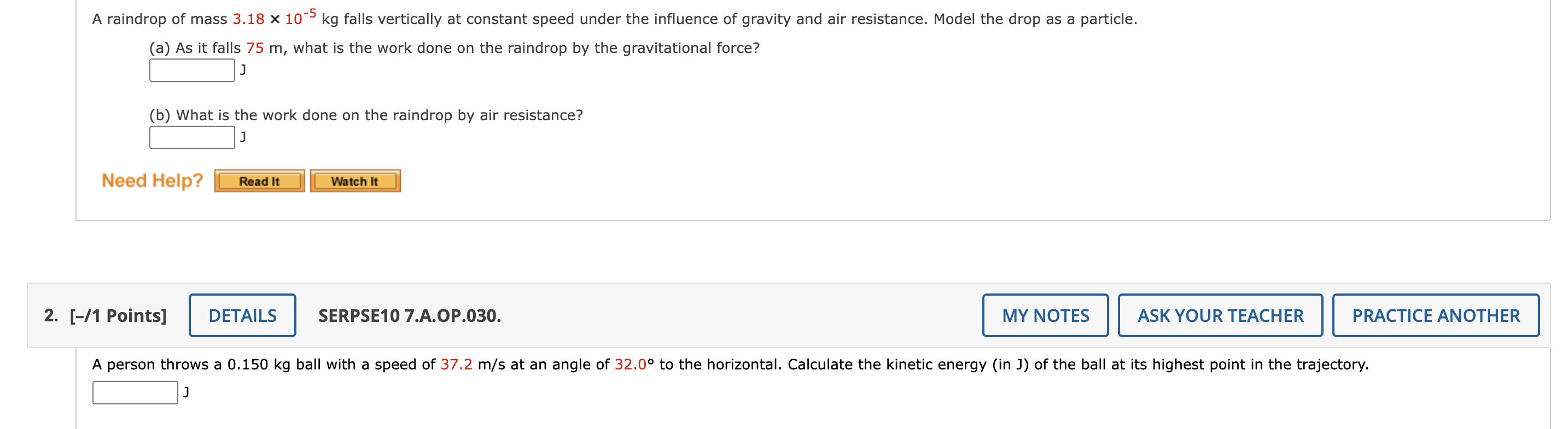Click the J unit label beside part (a) box
Viewport: 1568px width, 429px height.
point(242,69)
